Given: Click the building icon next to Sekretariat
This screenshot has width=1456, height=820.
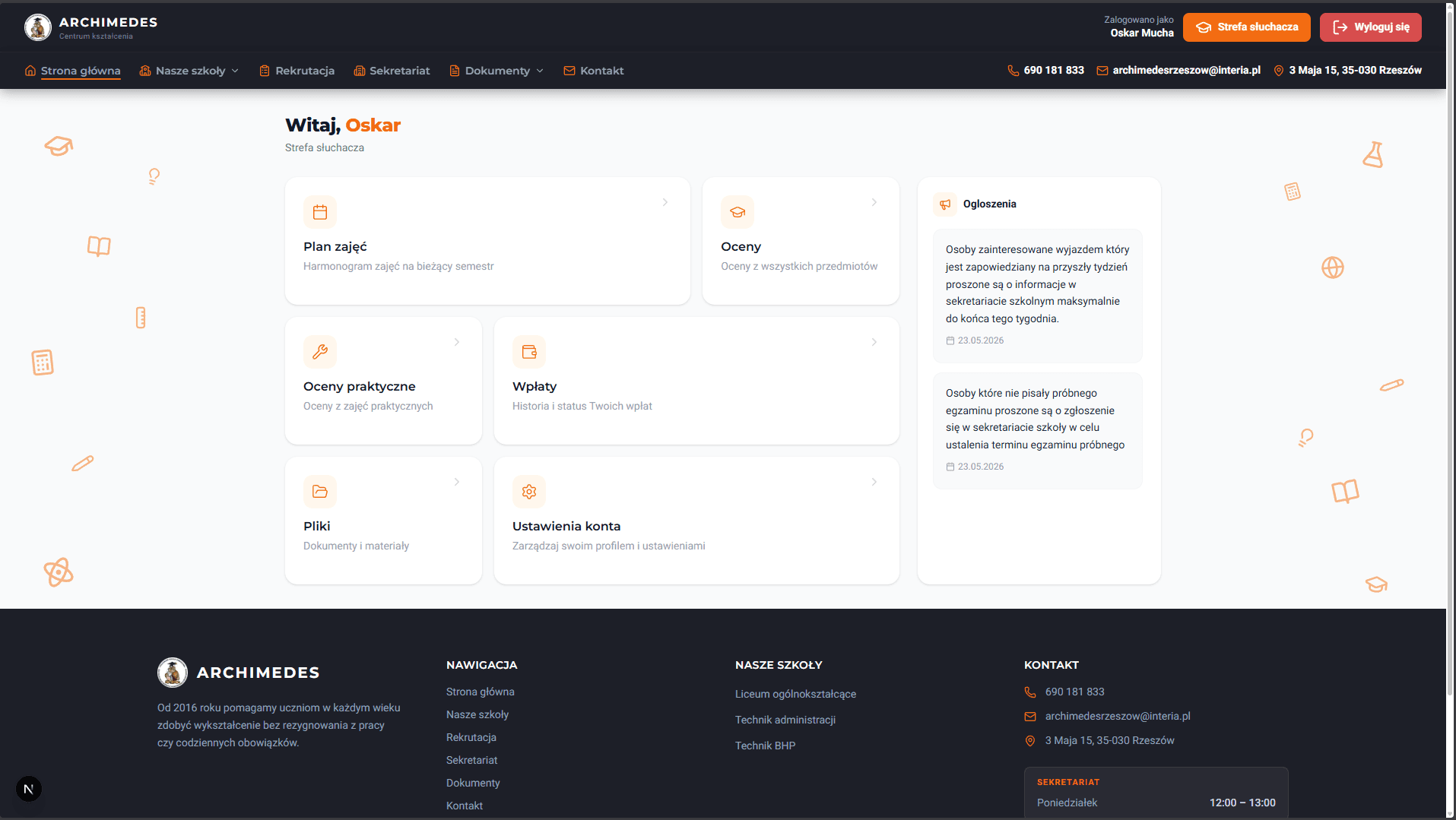Looking at the screenshot, I should tap(360, 71).
